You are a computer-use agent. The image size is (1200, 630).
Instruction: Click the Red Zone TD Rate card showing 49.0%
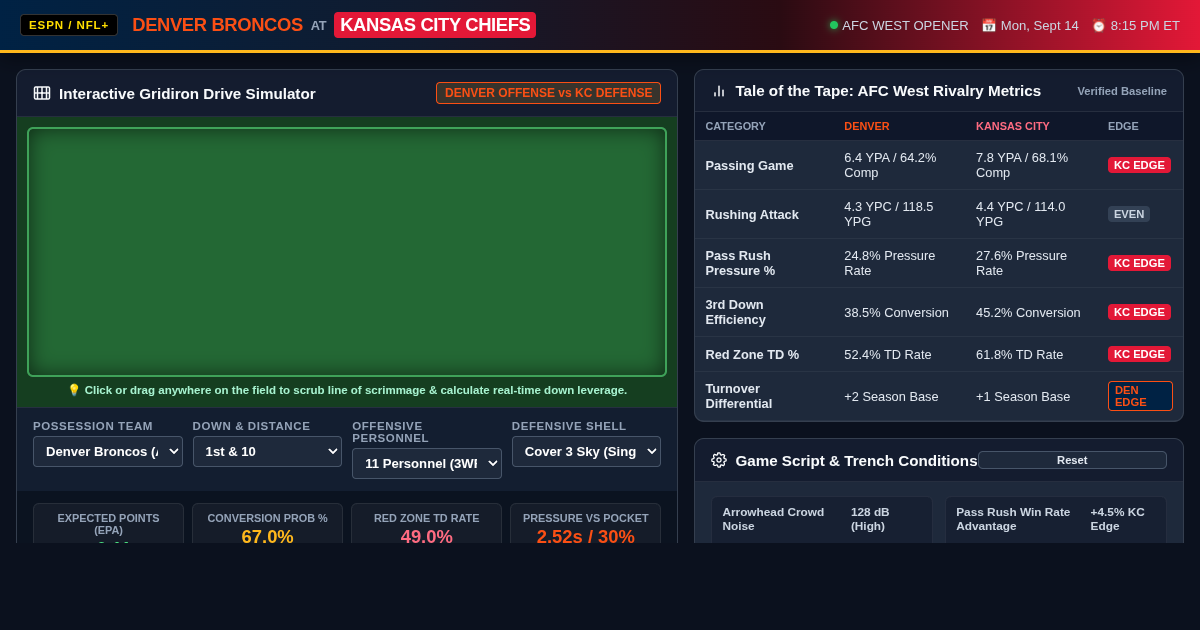click(427, 524)
